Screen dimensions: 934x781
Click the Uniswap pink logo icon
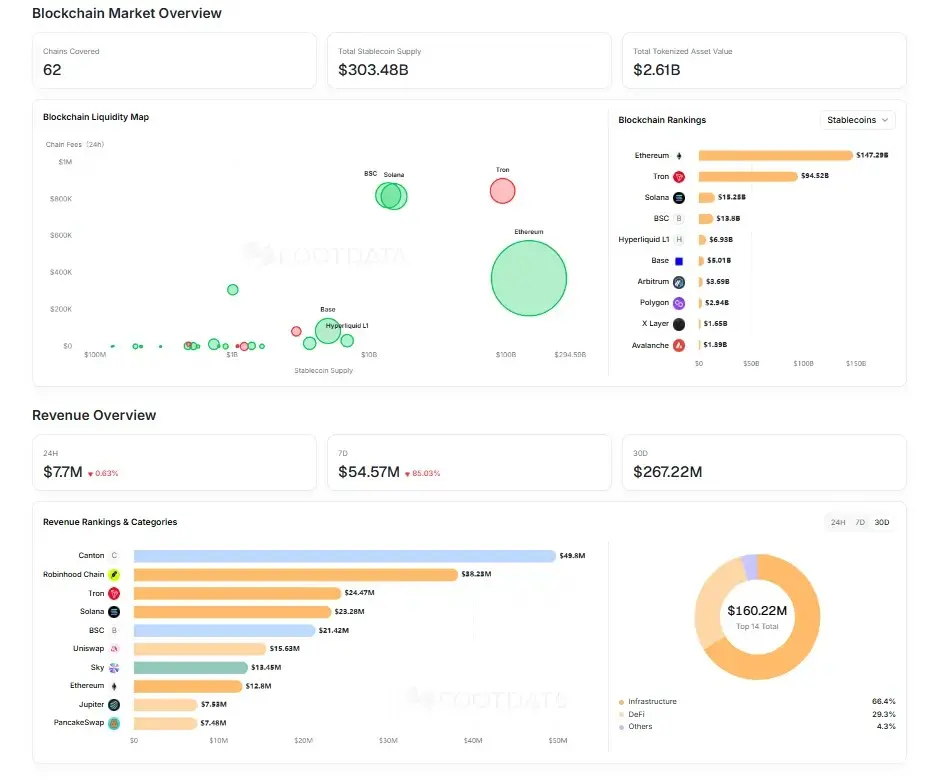pos(114,649)
